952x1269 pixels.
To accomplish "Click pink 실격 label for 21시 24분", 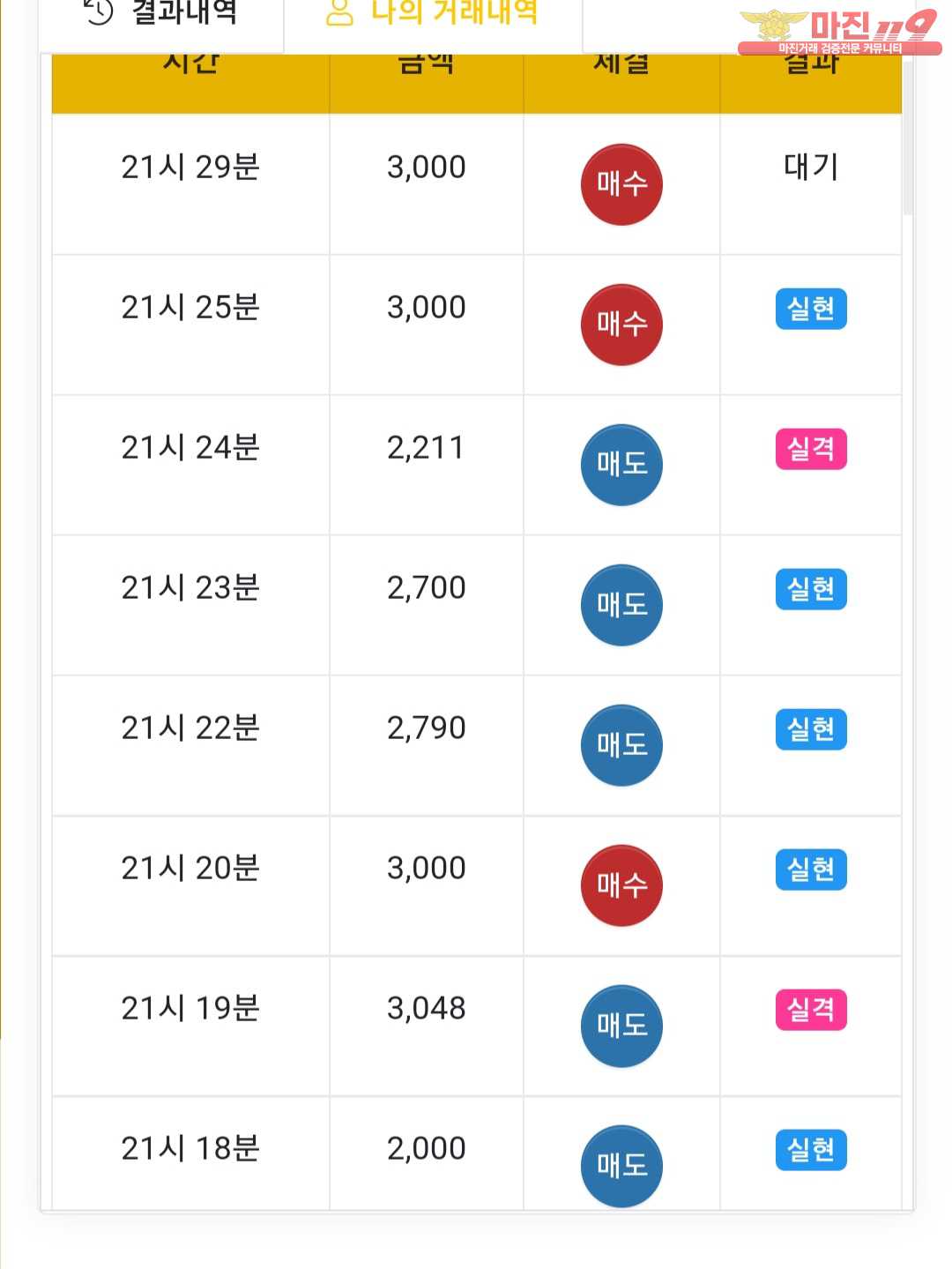I will 811,449.
